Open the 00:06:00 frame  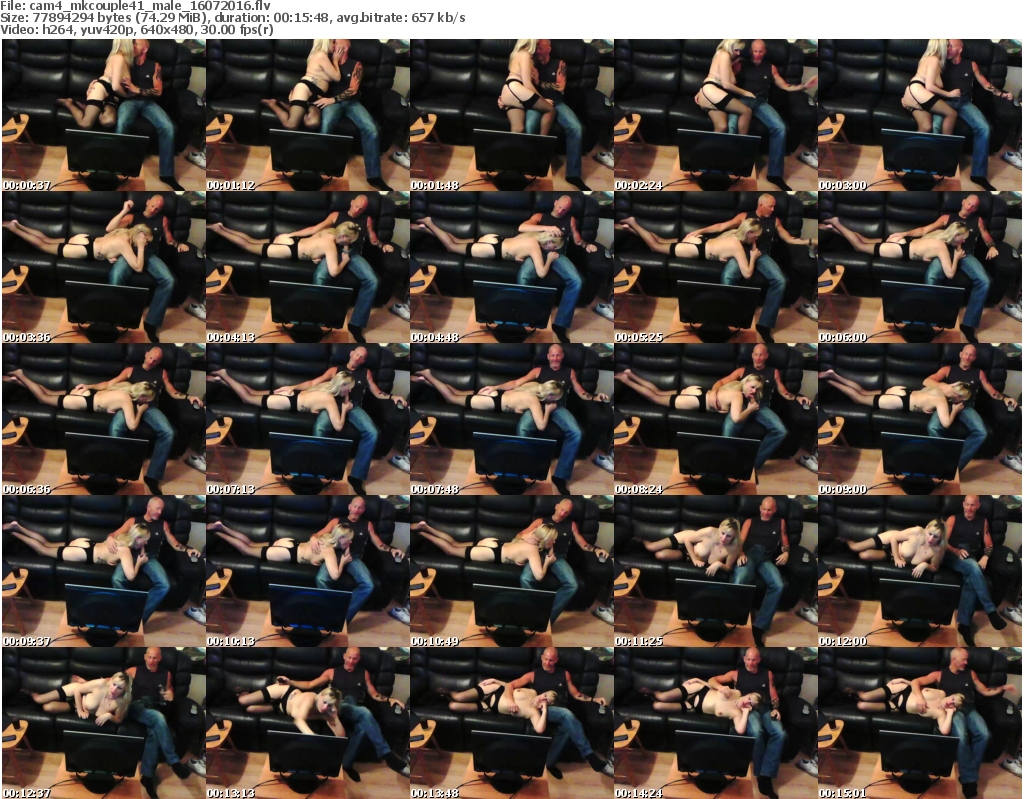pos(920,267)
